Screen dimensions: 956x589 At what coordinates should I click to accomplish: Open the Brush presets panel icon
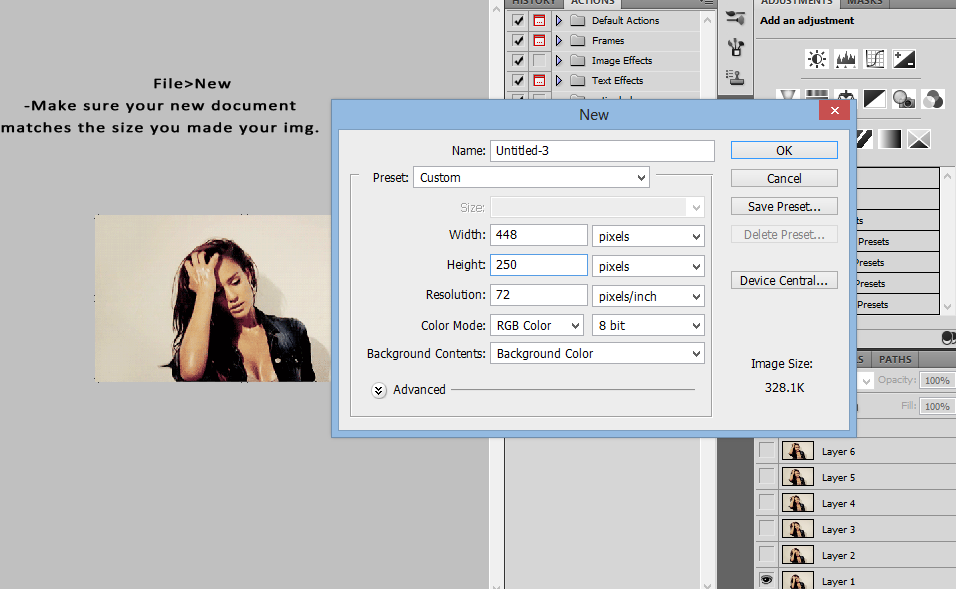point(736,18)
